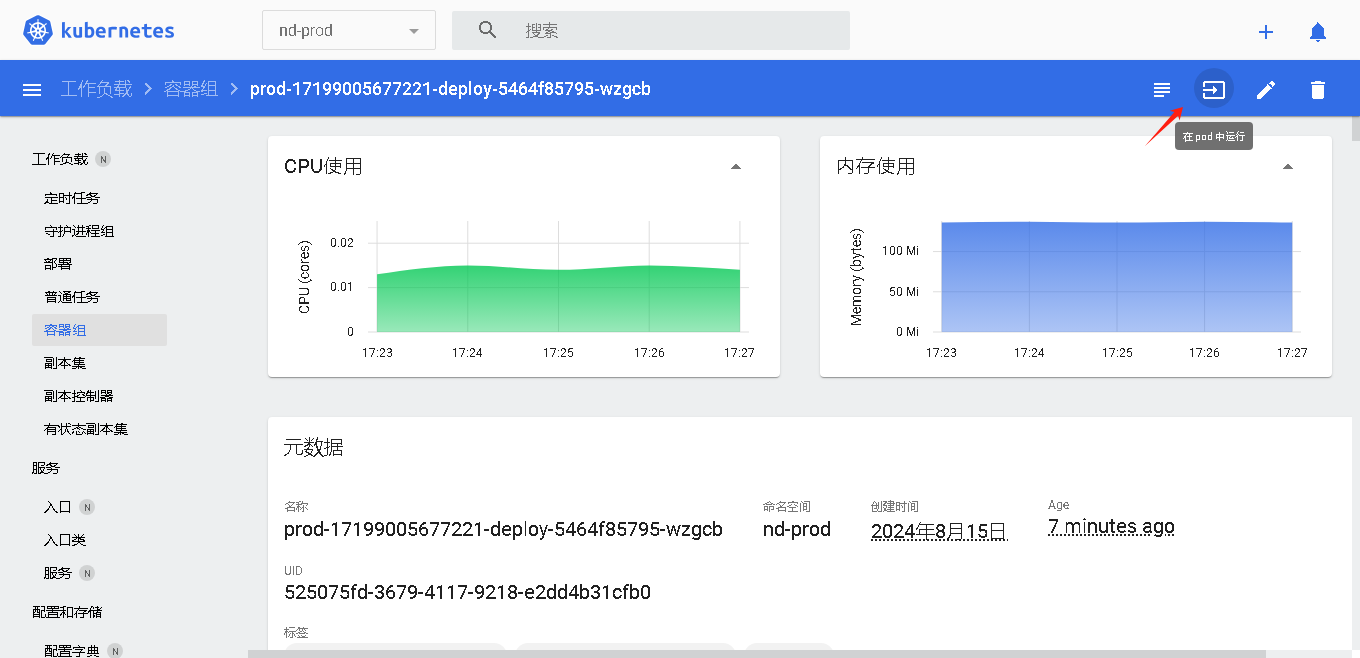This screenshot has height=658, width=1360.
Task: Open the pod logs icon
Action: (1162, 90)
